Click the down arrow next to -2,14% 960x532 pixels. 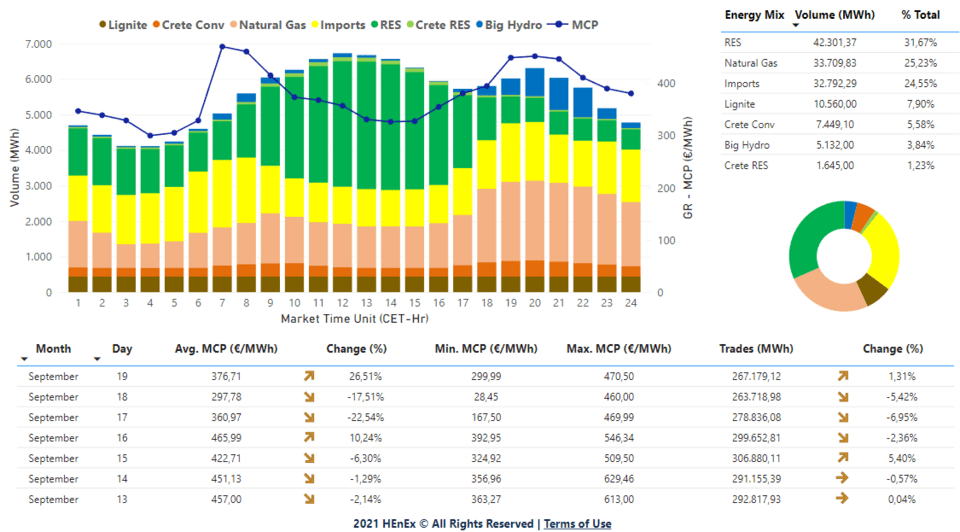309,499
